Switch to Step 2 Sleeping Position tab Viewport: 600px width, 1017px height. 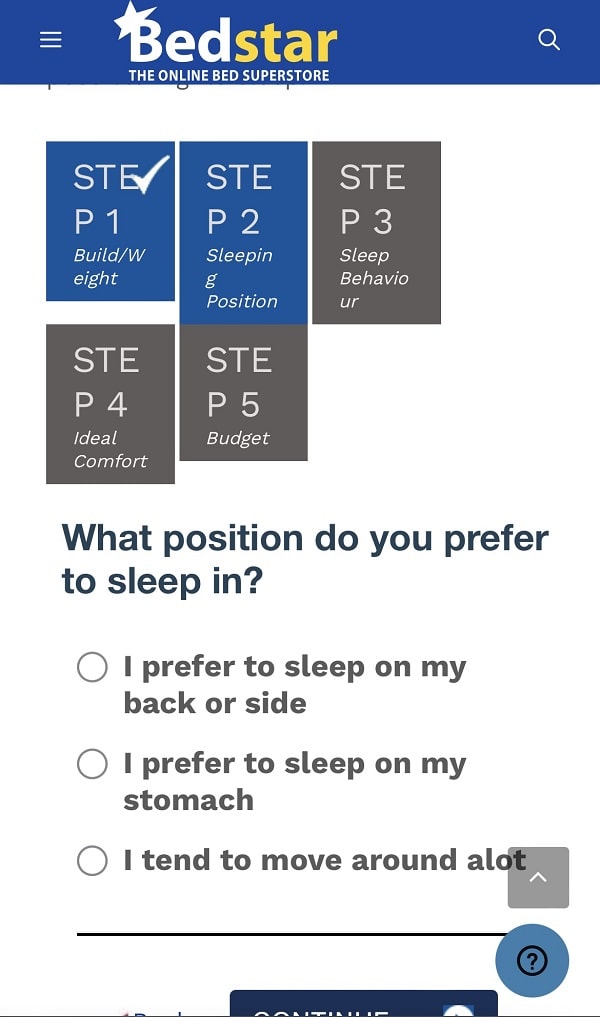click(x=243, y=233)
